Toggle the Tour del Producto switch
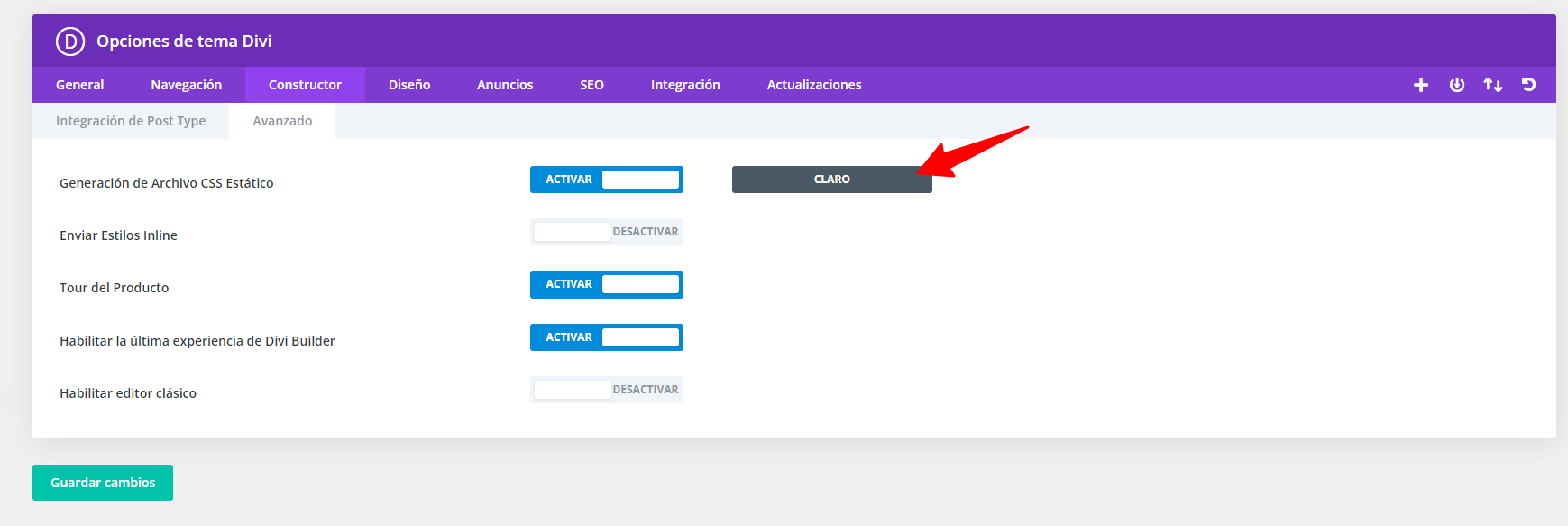Screen dimensions: 1568x526 607,284
